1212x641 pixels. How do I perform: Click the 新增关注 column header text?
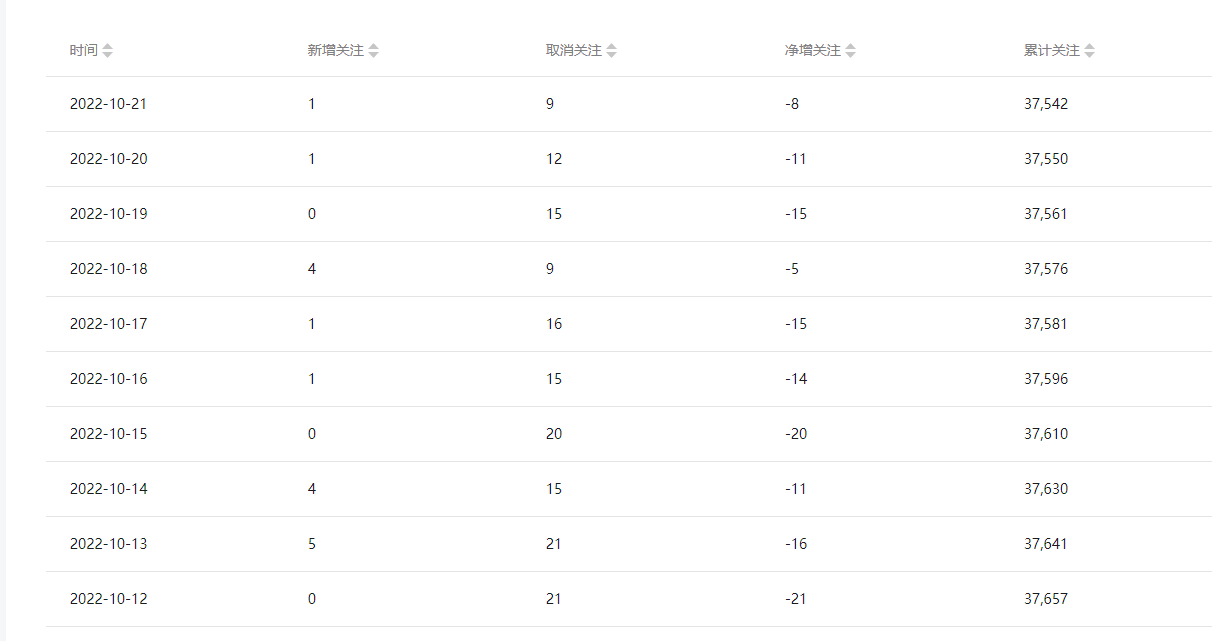coord(336,50)
